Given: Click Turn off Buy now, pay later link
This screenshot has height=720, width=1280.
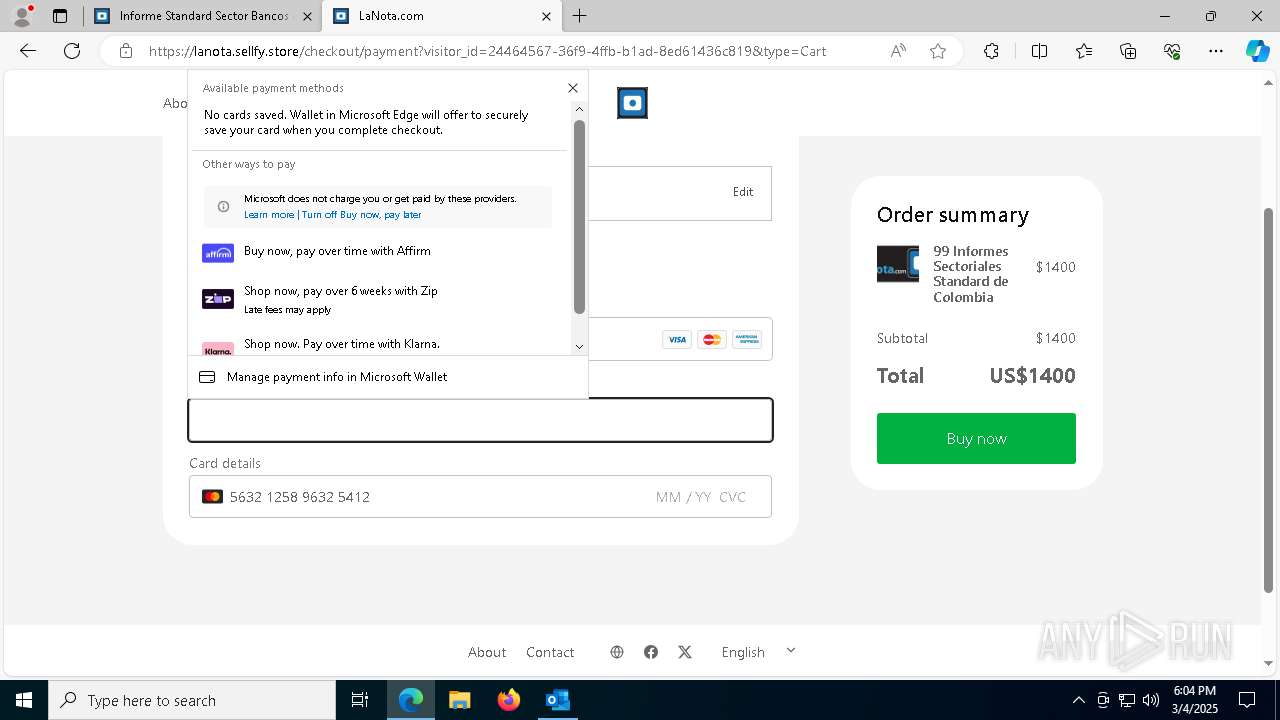Looking at the screenshot, I should click(361, 215).
